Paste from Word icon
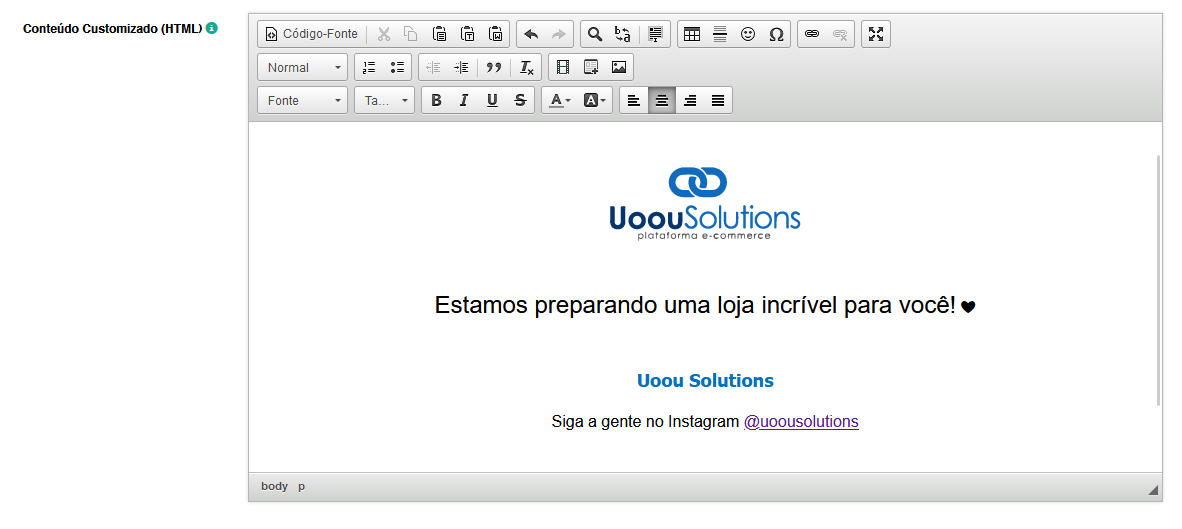 pos(495,34)
